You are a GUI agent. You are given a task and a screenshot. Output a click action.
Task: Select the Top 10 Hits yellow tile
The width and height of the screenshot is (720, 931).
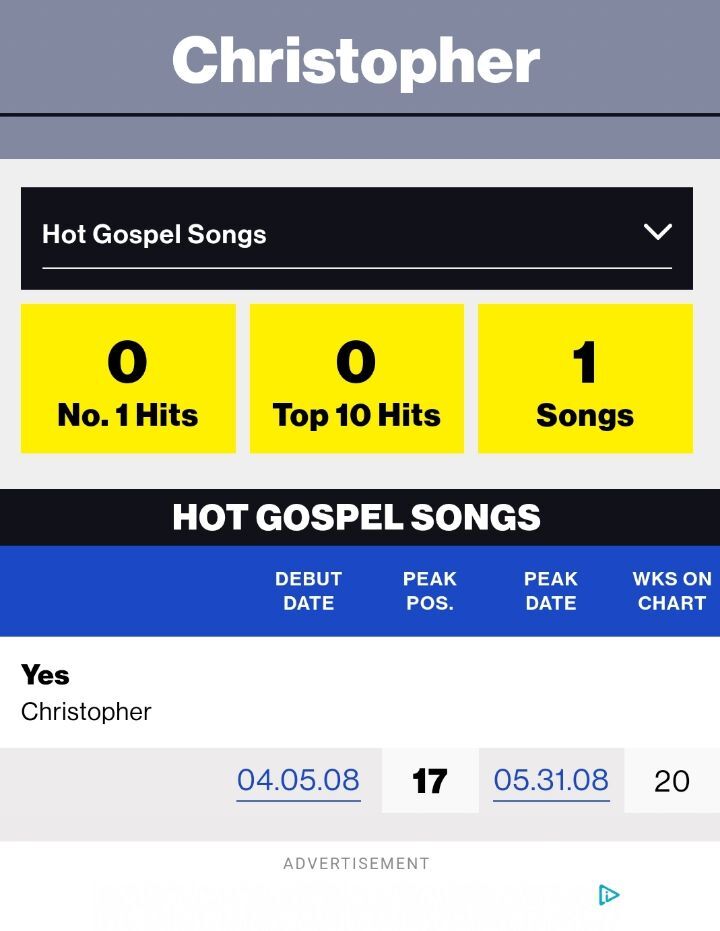point(357,379)
